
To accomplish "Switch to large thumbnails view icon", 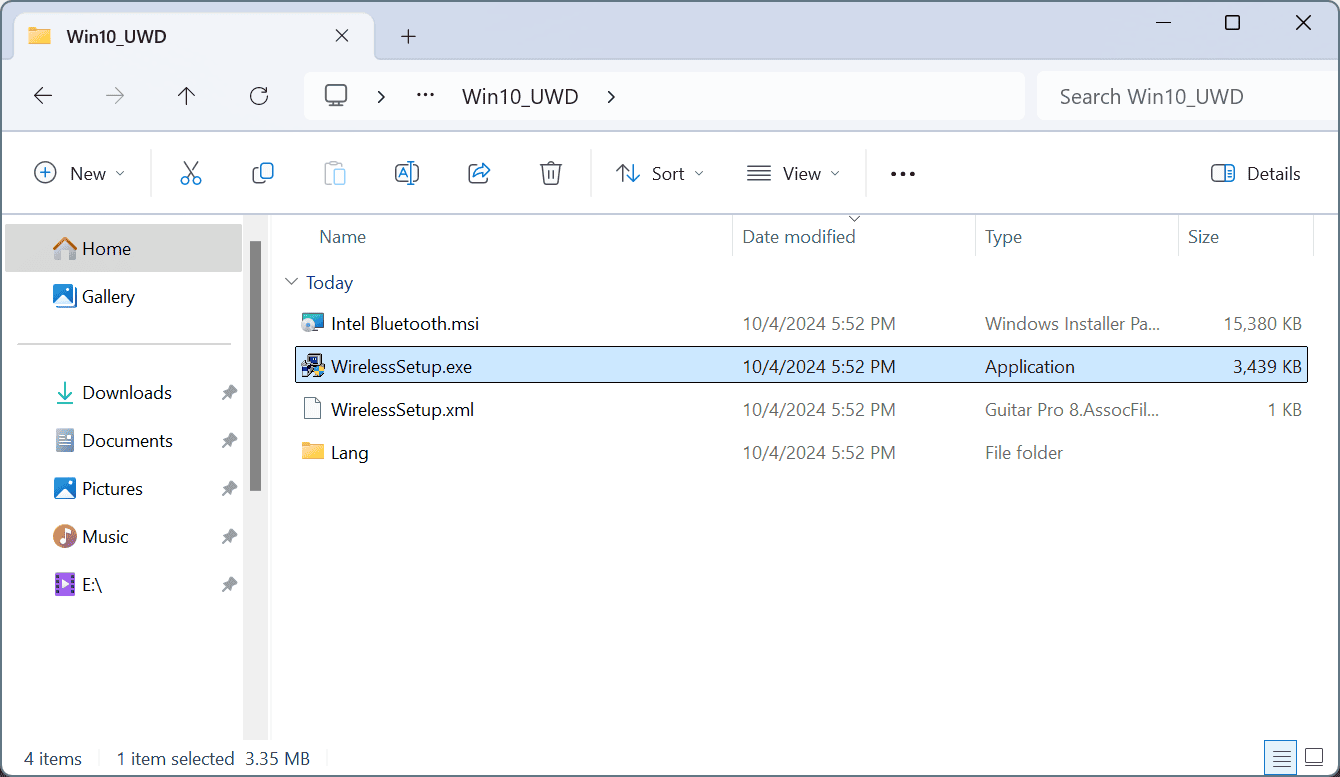I will coord(1314,757).
